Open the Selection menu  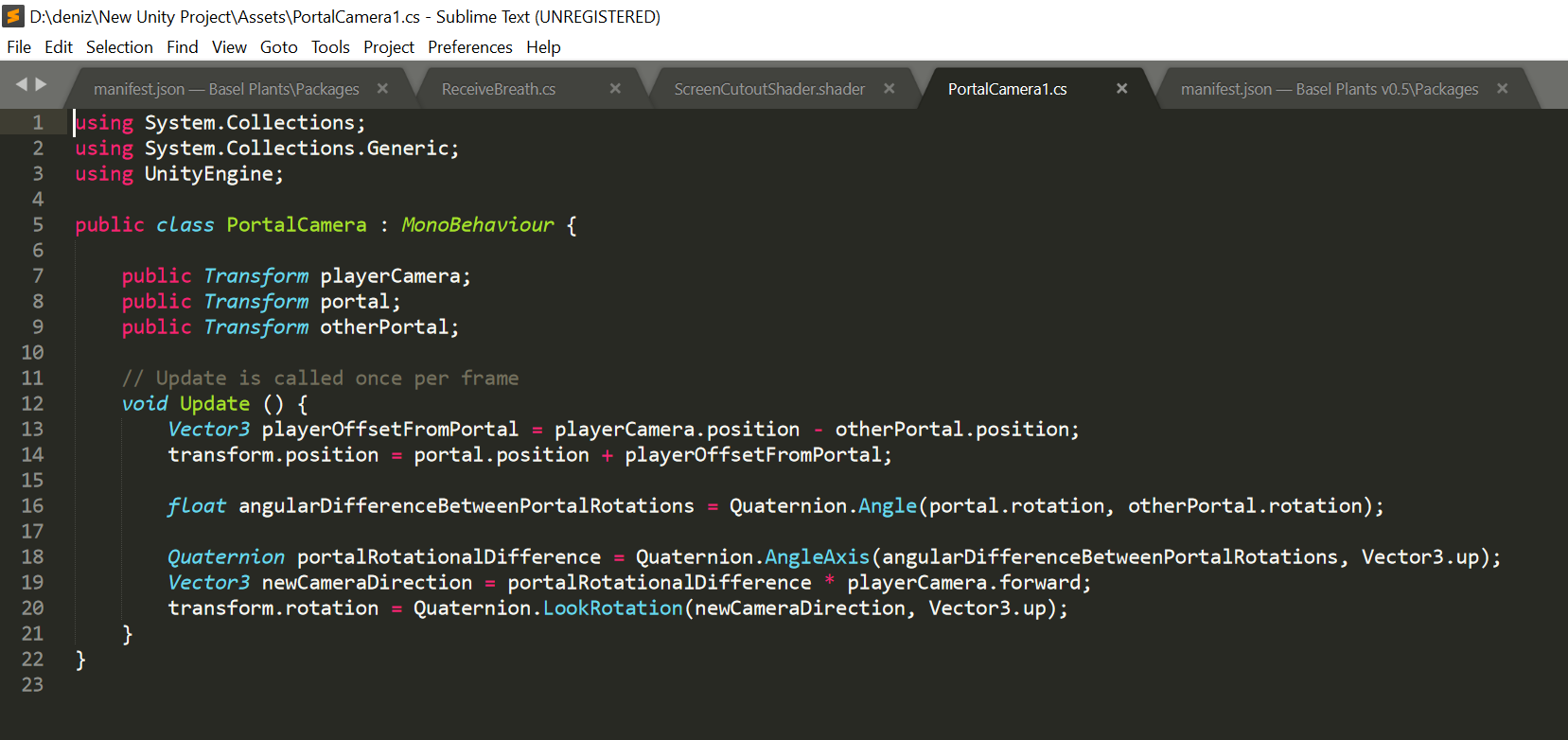tap(119, 47)
